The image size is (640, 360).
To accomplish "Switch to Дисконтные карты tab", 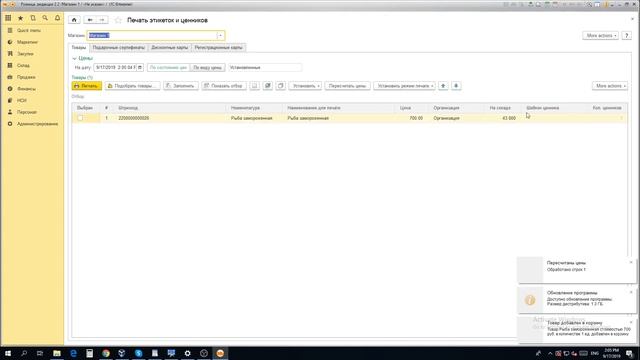I will point(169,48).
